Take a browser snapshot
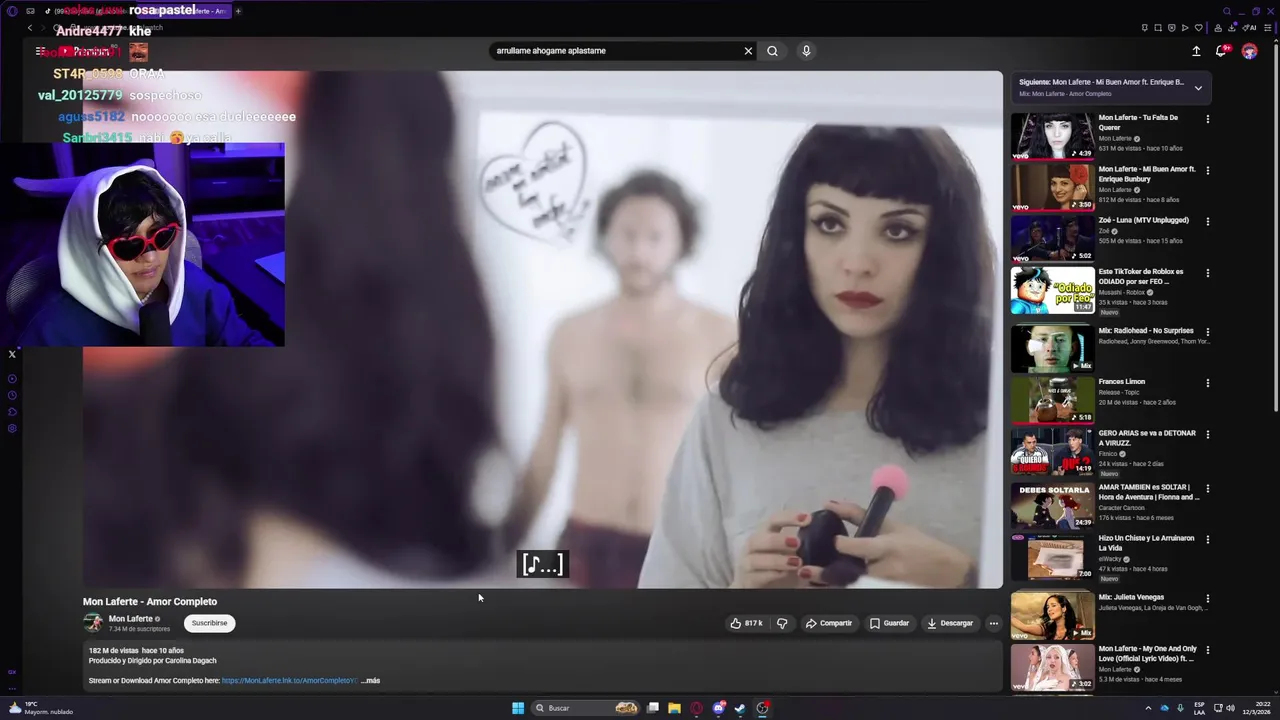This screenshot has height=720, width=1280. 1158,28
